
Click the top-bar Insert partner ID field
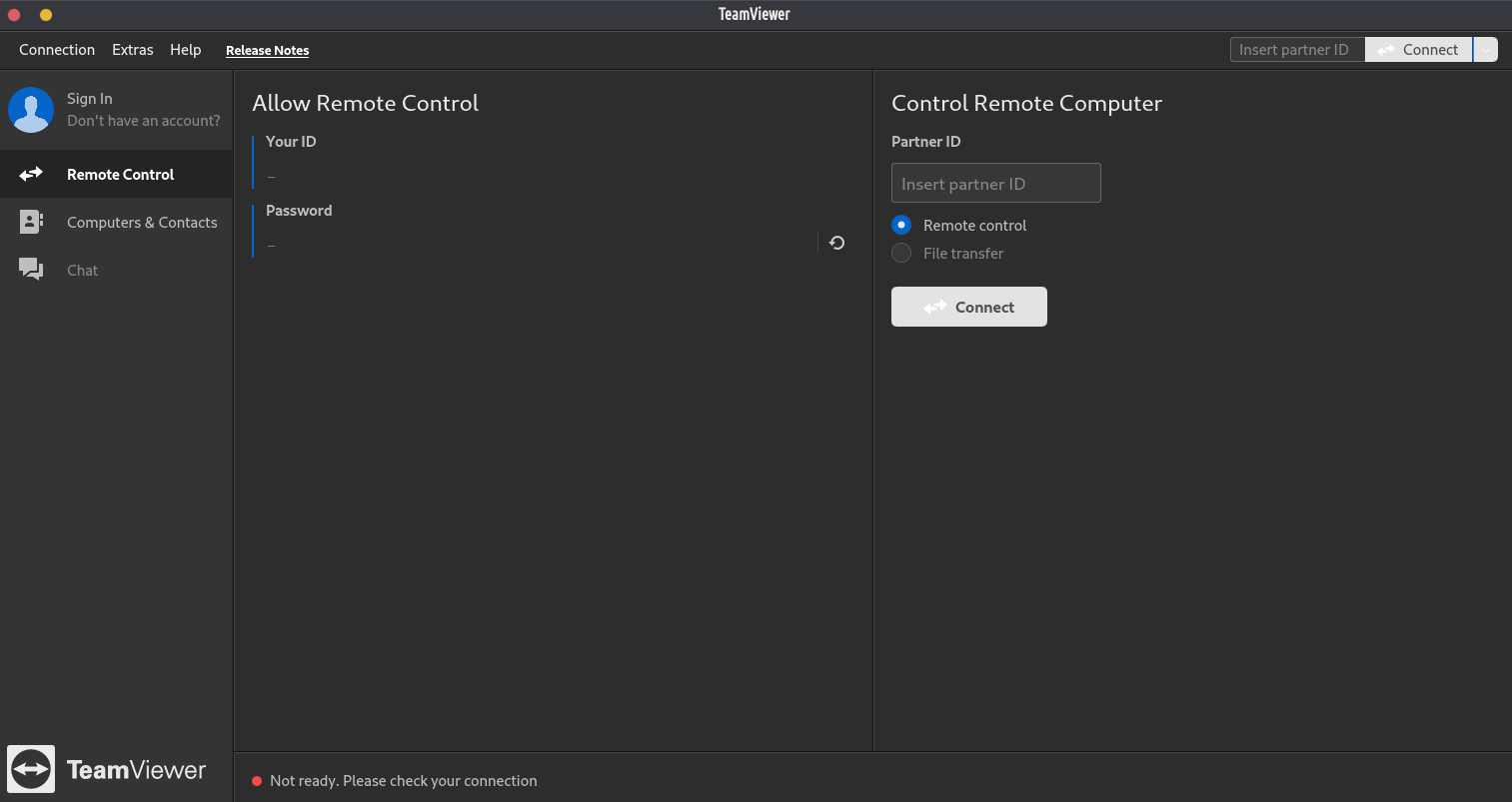pos(1296,50)
